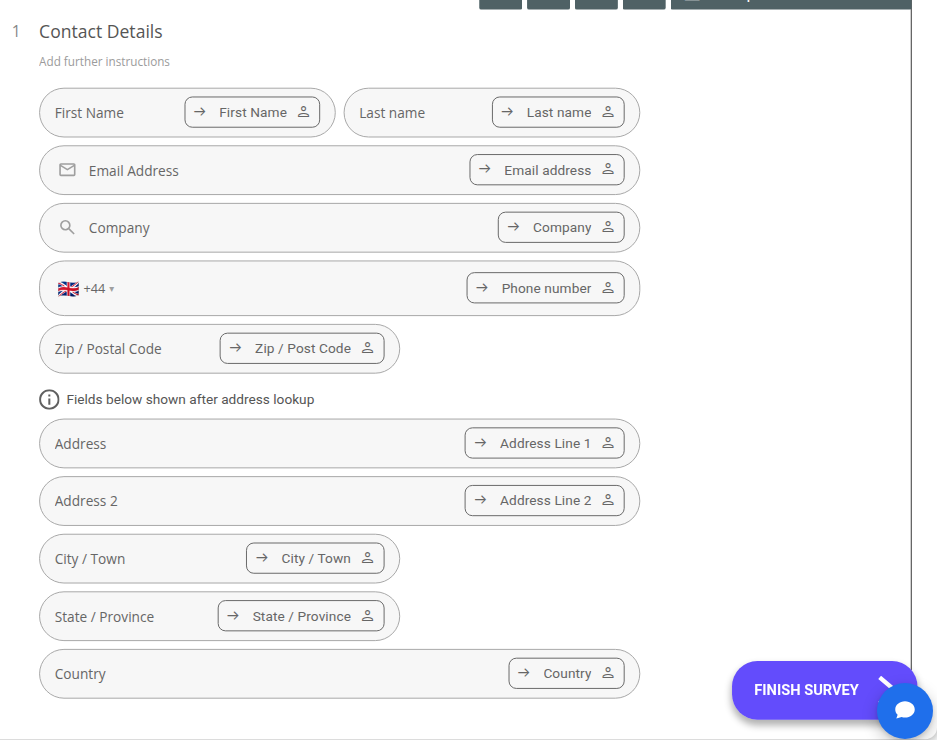
Task: Click the arrow icon in City / Town button
Action: [262, 558]
